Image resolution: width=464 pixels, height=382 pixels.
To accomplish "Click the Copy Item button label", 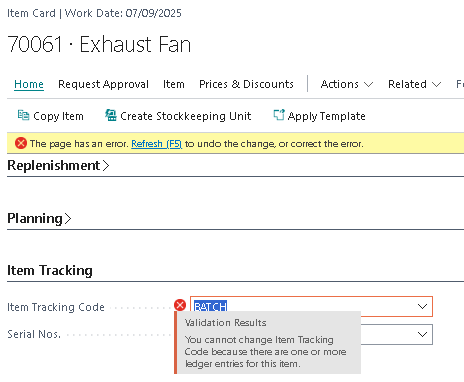I will 58,116.
